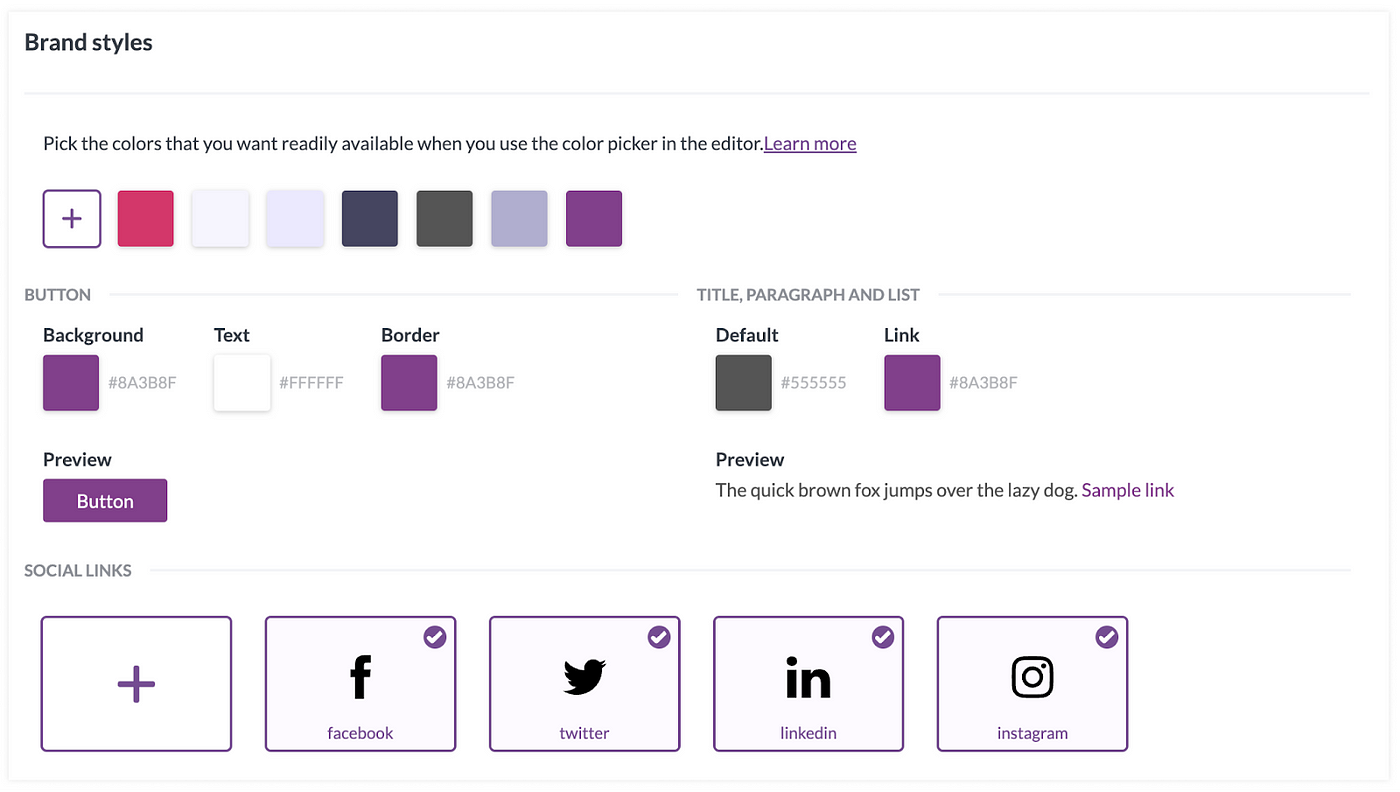Click the TITLE, PARAGRAPH AND LIST label
This screenshot has height=792, width=1400.
click(808, 294)
